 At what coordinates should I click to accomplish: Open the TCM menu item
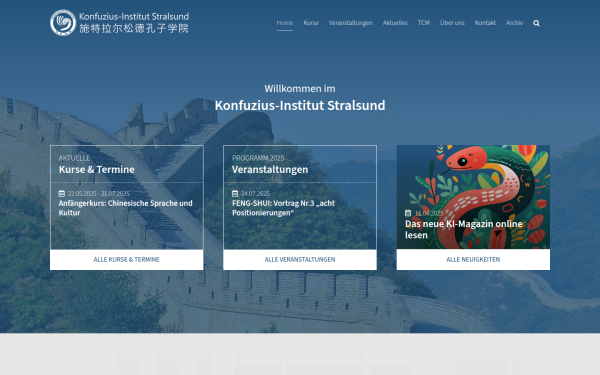[x=424, y=23]
